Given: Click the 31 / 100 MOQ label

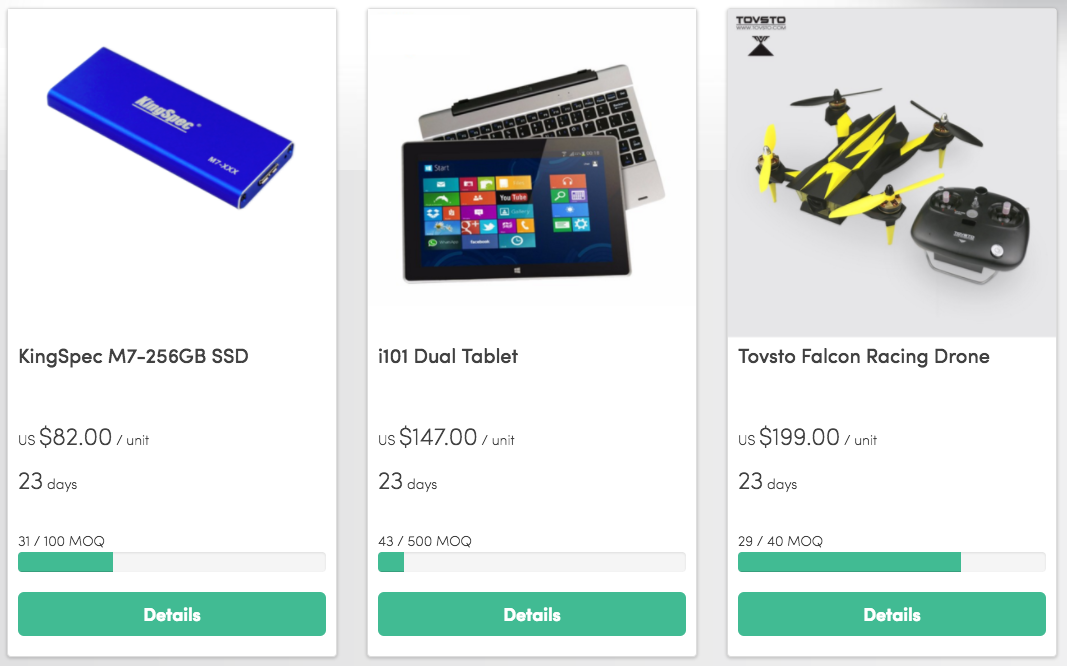Looking at the screenshot, I should click(x=61, y=542).
